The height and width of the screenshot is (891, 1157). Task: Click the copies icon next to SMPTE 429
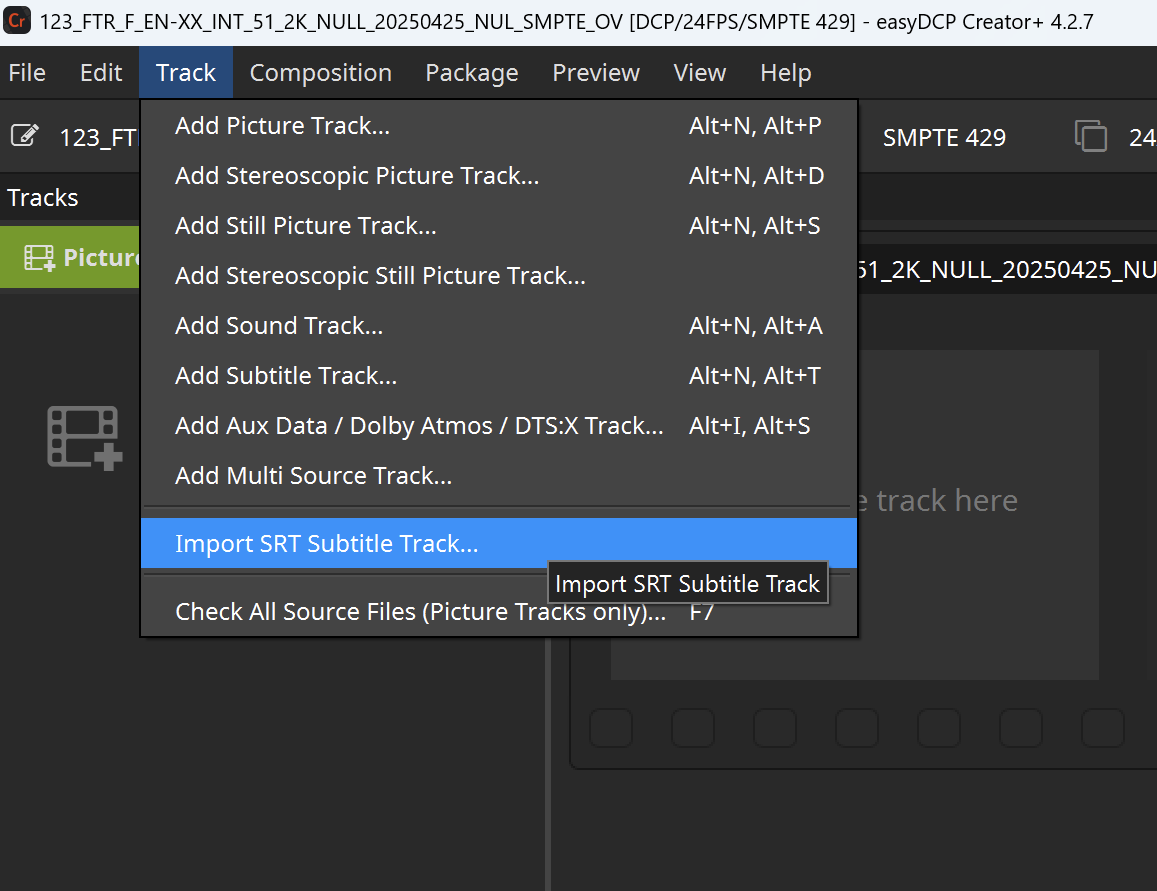point(1090,136)
